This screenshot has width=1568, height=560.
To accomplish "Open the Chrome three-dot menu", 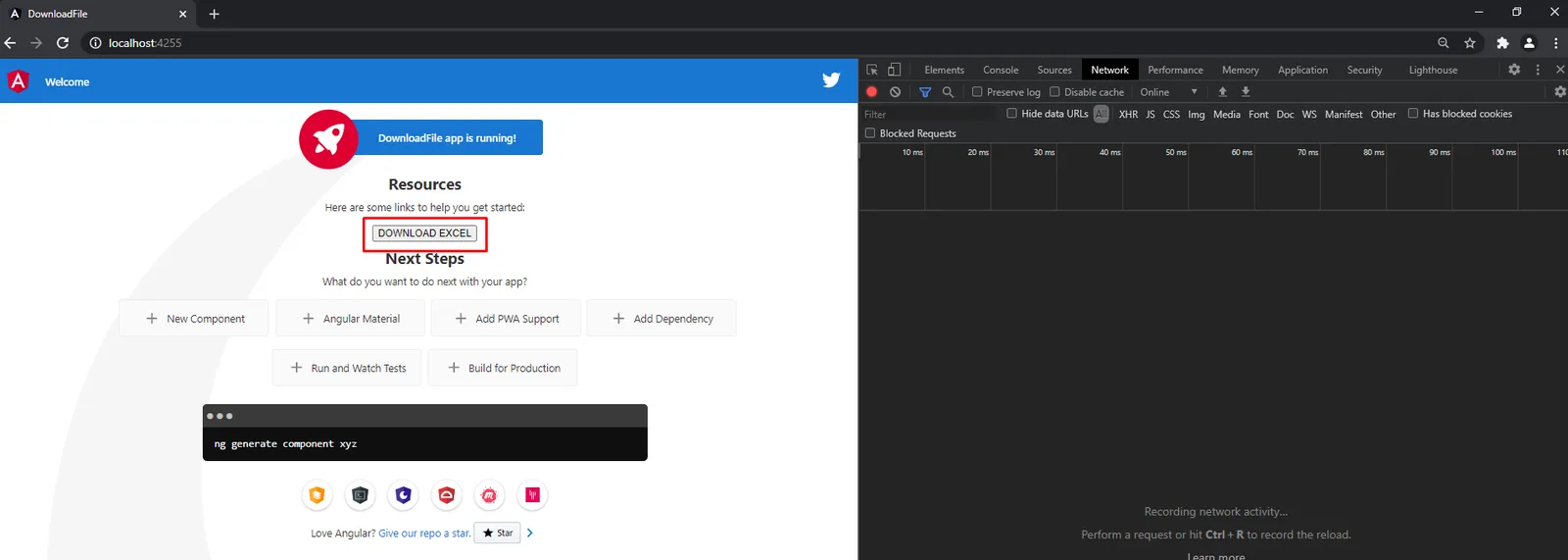I will coord(1555,43).
